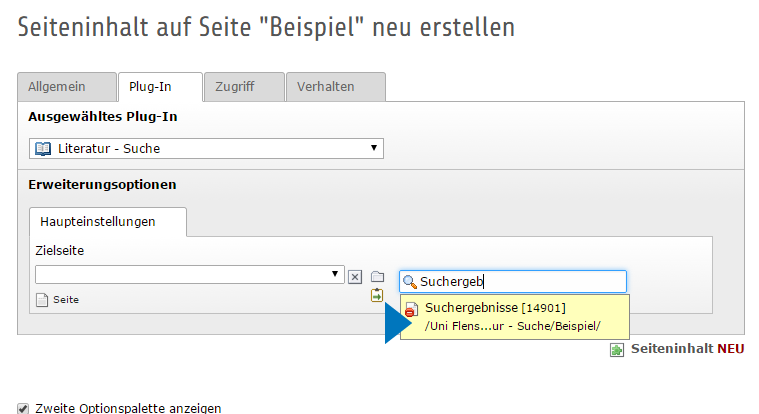Toggle Zweite Optionspalette anzeigen checkbox
Screen dimensions: 759x414
point(23,408)
